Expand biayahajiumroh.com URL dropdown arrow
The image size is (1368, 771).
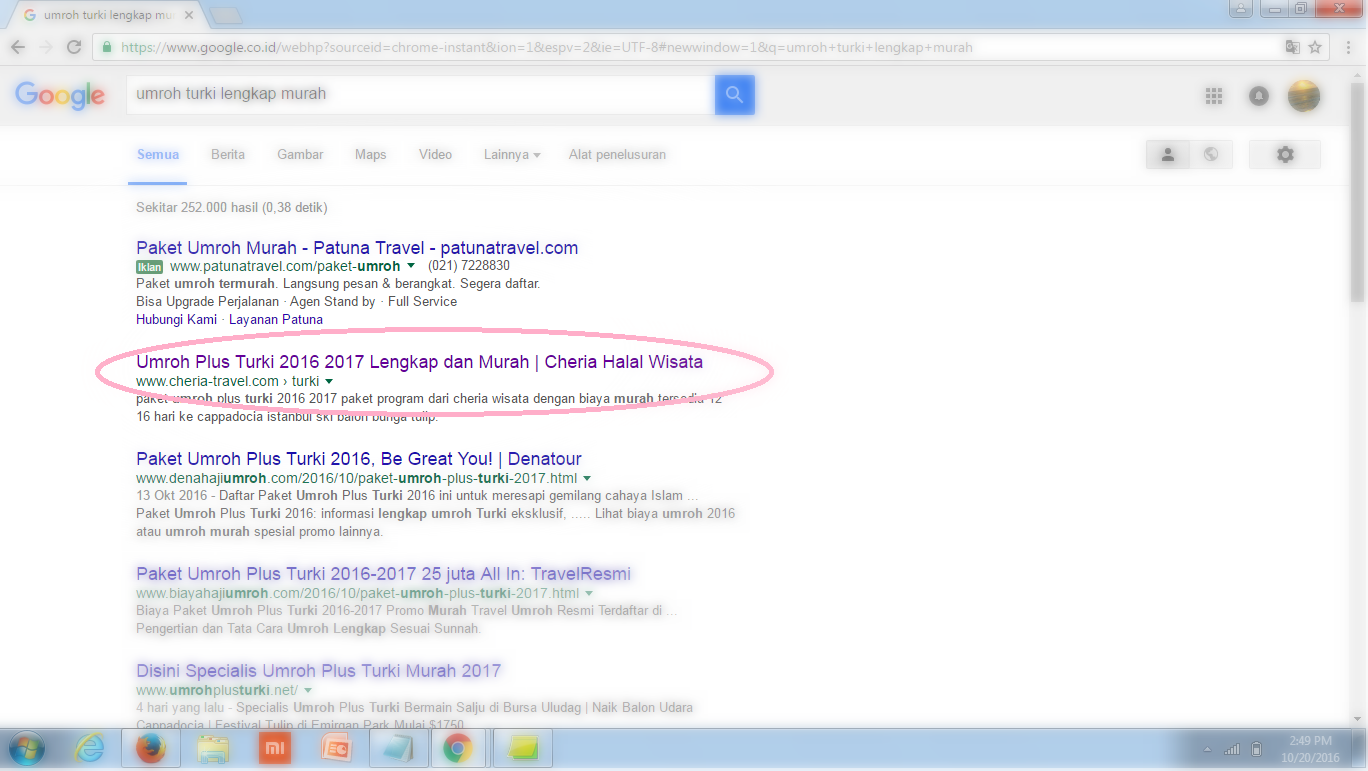[589, 593]
